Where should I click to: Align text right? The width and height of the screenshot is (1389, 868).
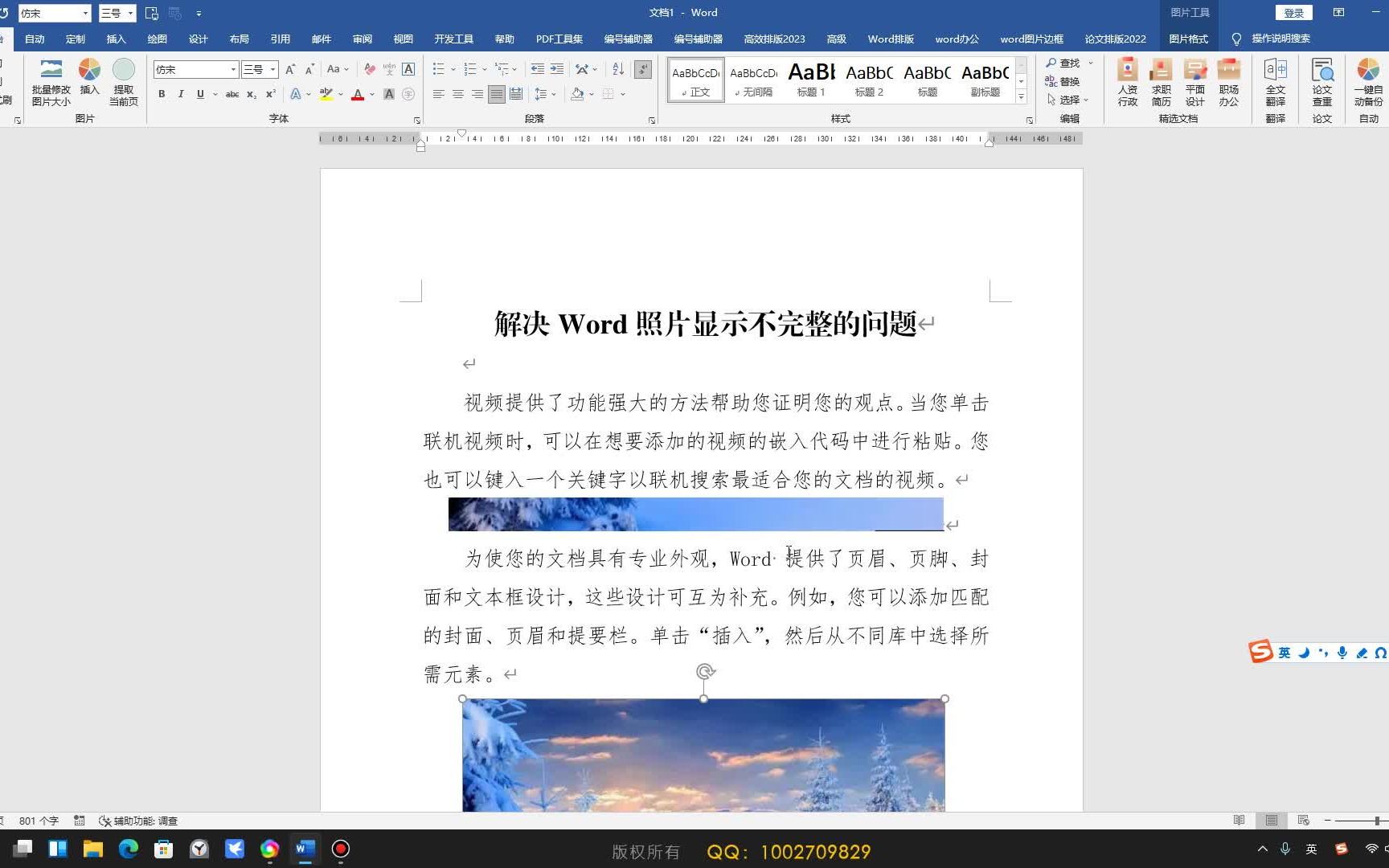[477, 94]
